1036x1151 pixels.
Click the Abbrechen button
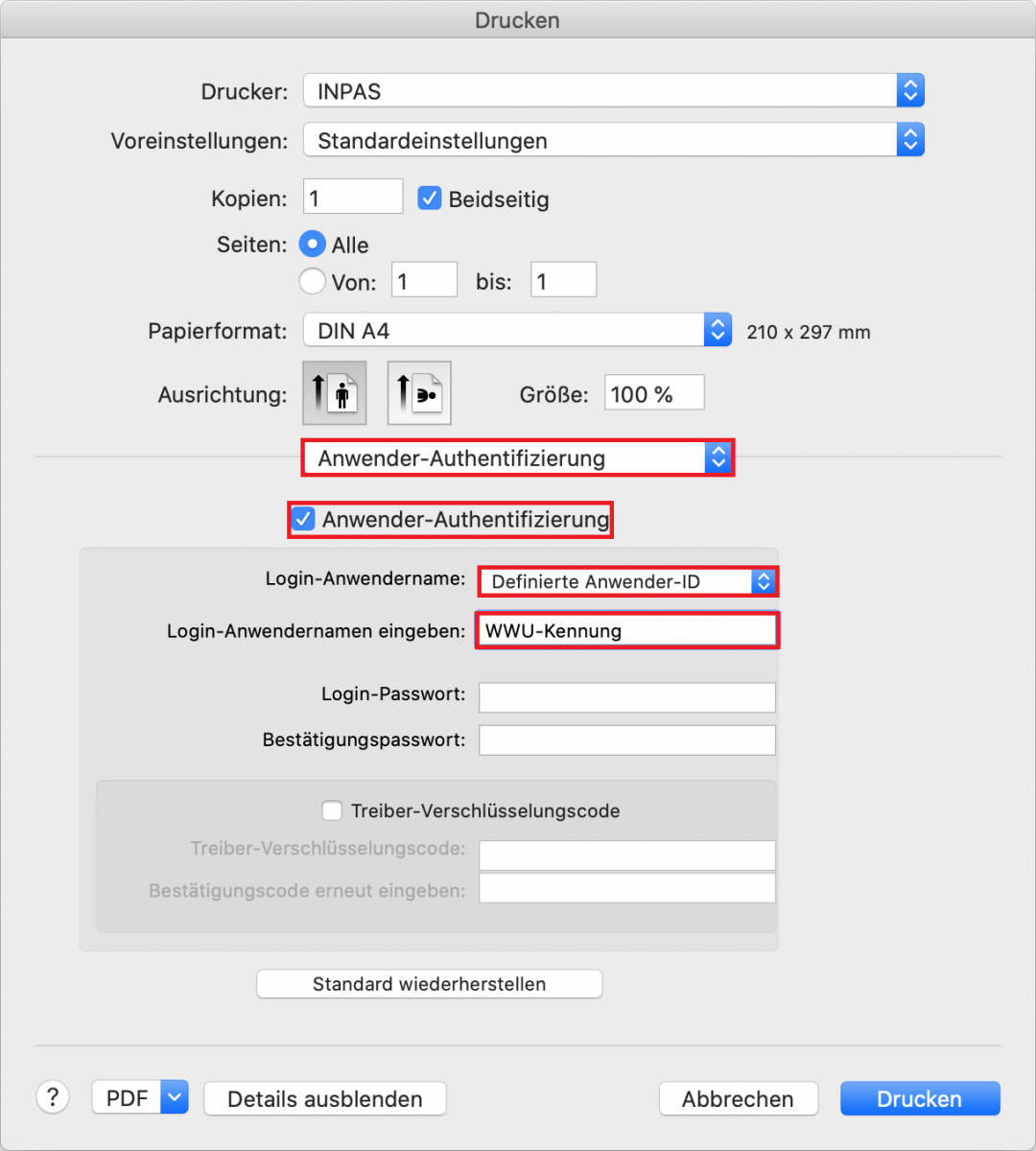click(x=738, y=1098)
